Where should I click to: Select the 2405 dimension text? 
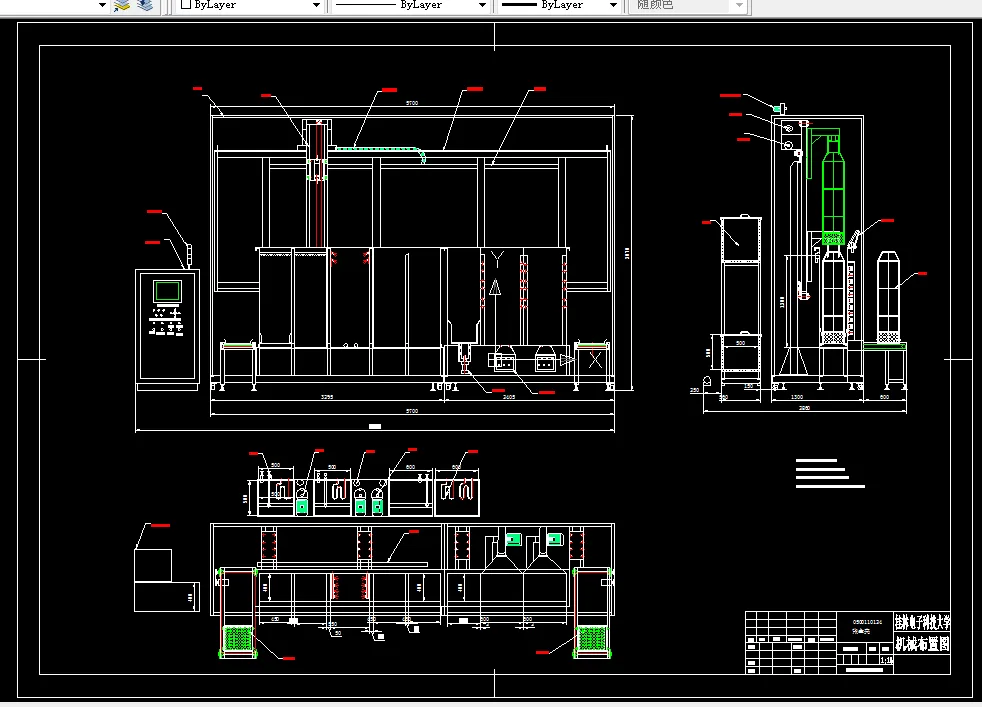coord(509,396)
